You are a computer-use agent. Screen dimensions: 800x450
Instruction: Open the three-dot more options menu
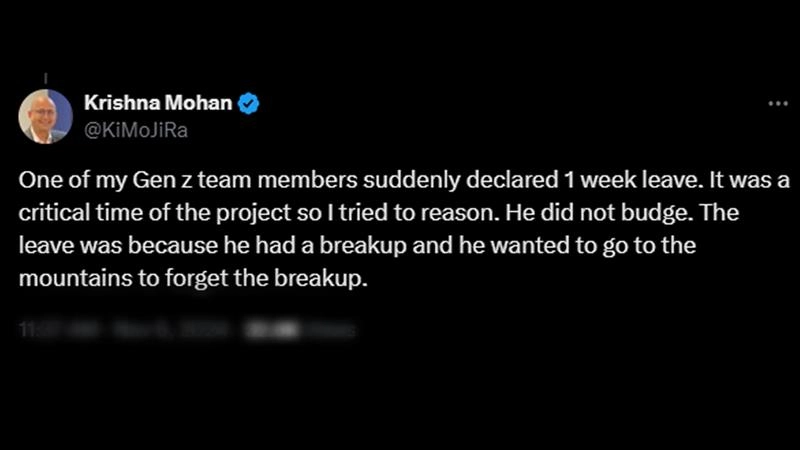[x=778, y=103]
